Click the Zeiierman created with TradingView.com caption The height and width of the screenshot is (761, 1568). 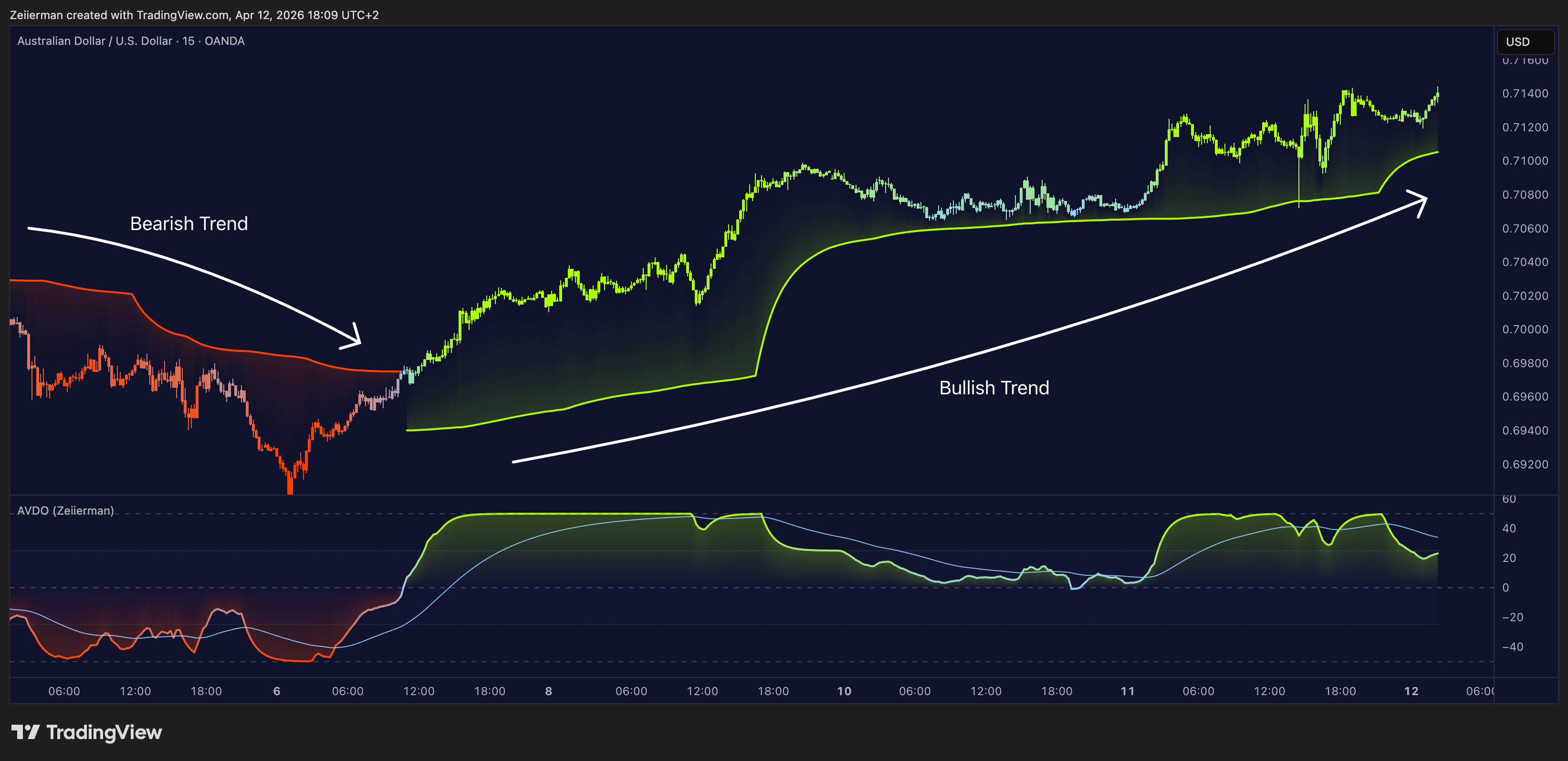194,15
